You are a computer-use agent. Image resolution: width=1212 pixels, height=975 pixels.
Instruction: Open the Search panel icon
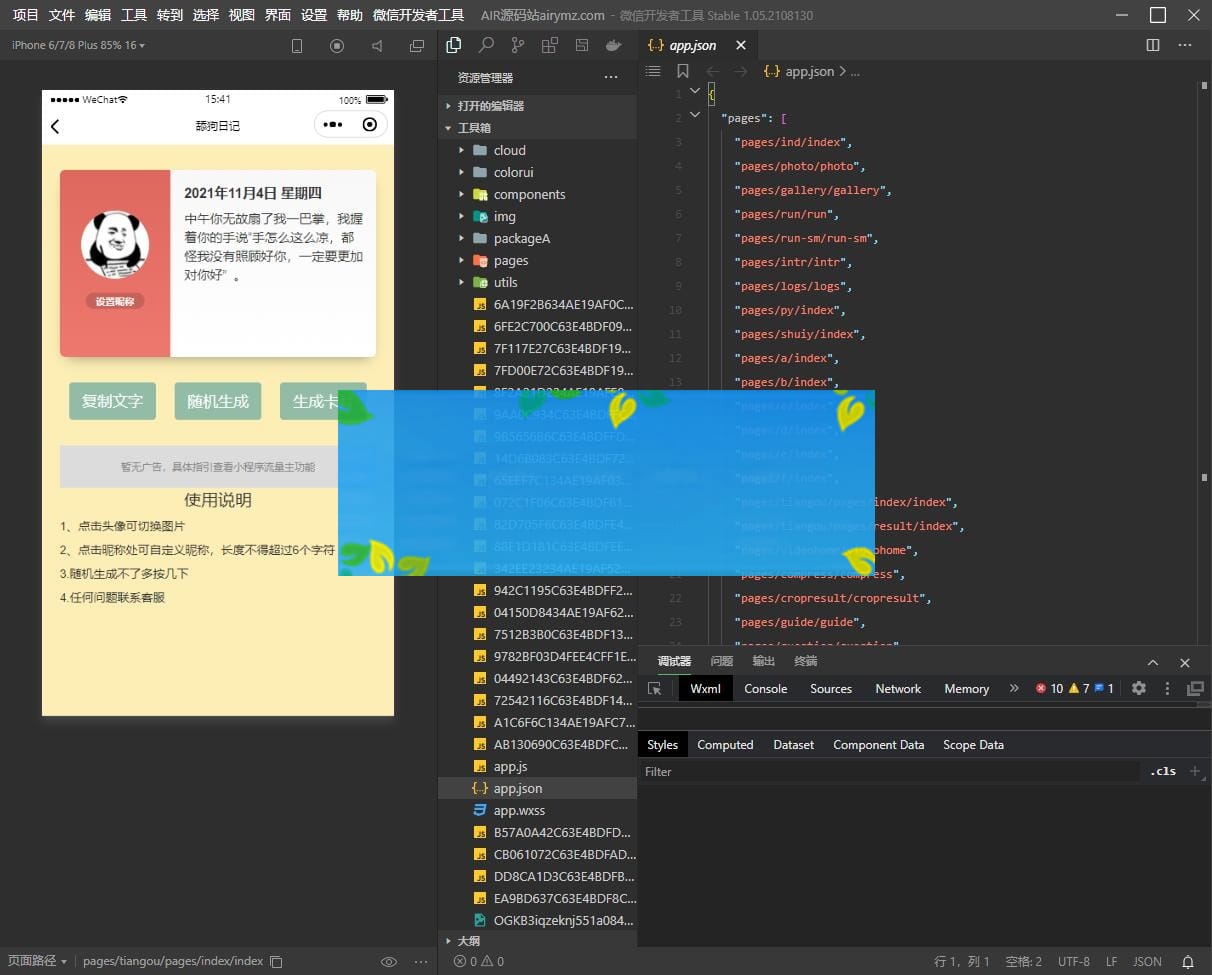486,45
